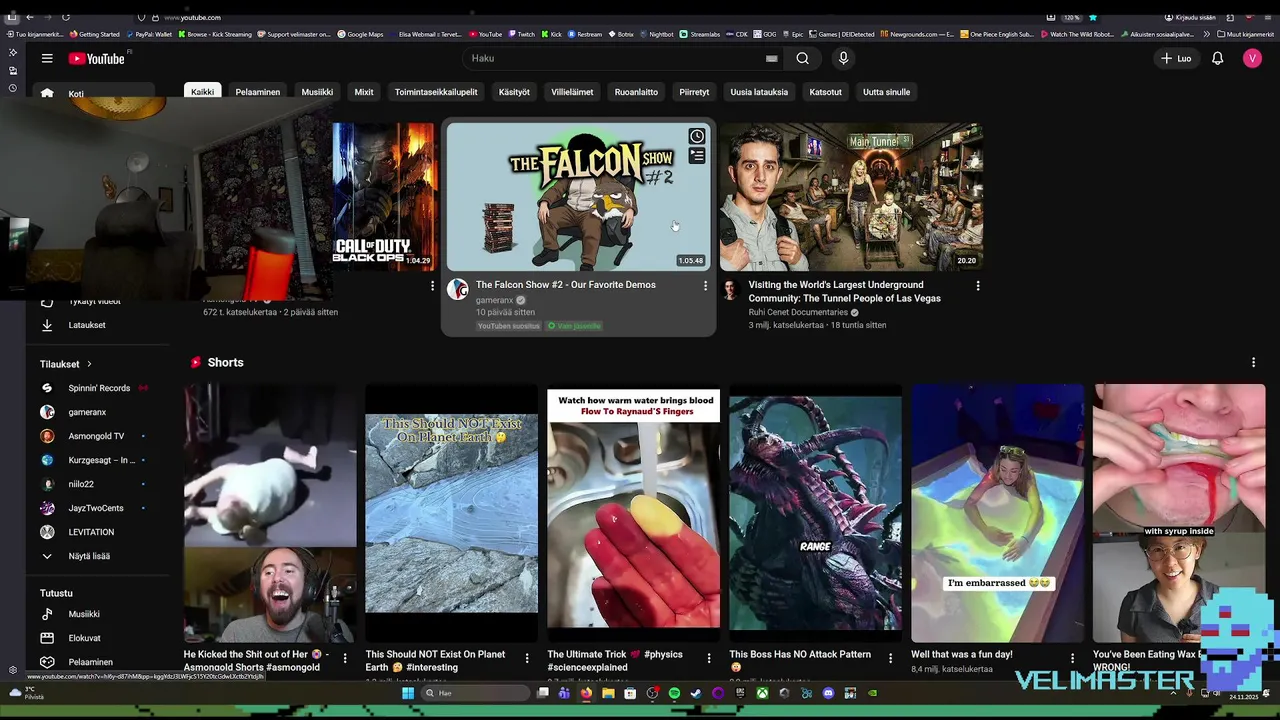Select the Piirretyt filter chip
Screen dimensions: 1280x720
(694, 92)
